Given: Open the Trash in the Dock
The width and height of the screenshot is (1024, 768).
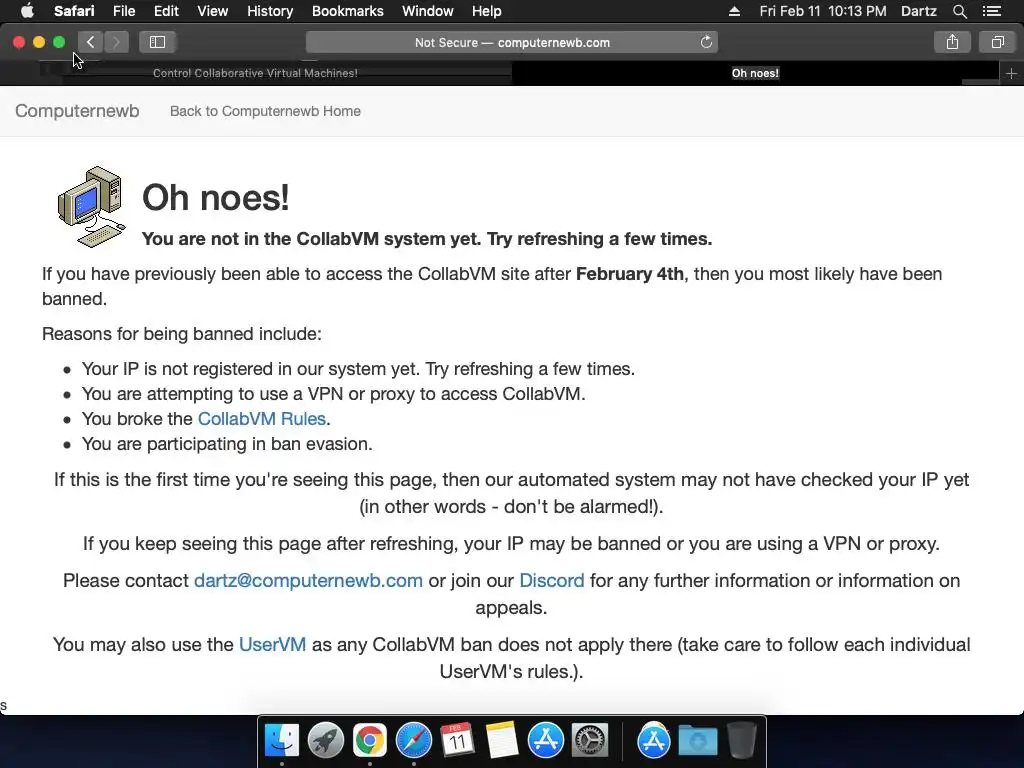Looking at the screenshot, I should click(741, 741).
